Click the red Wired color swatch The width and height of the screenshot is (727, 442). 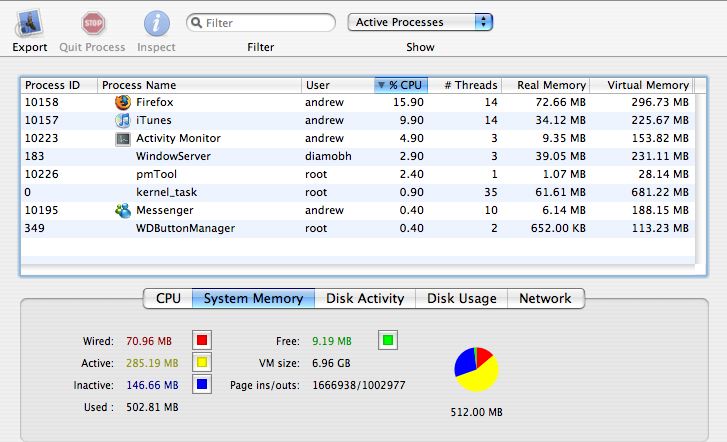pos(202,340)
